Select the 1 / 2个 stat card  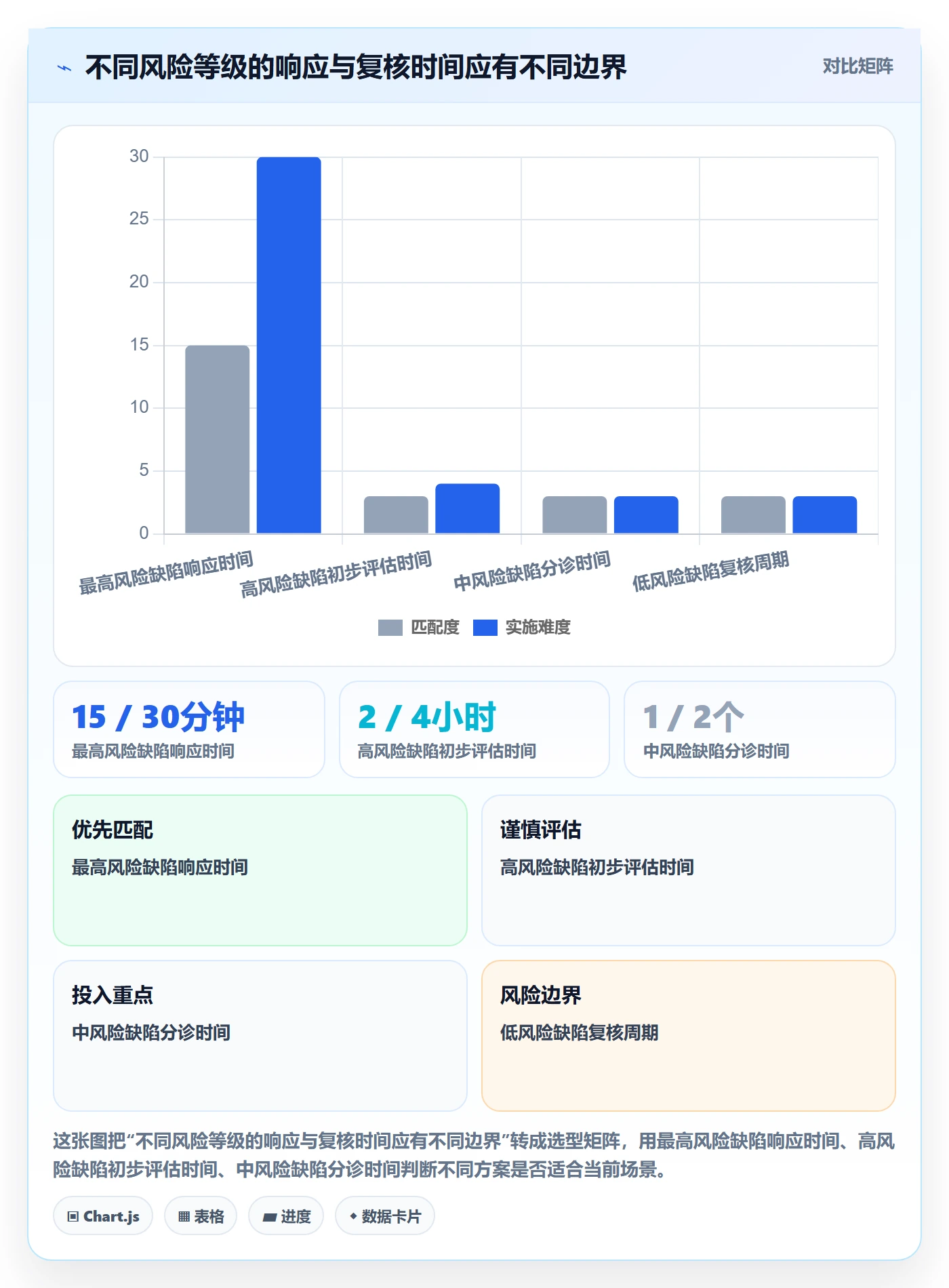(760, 729)
